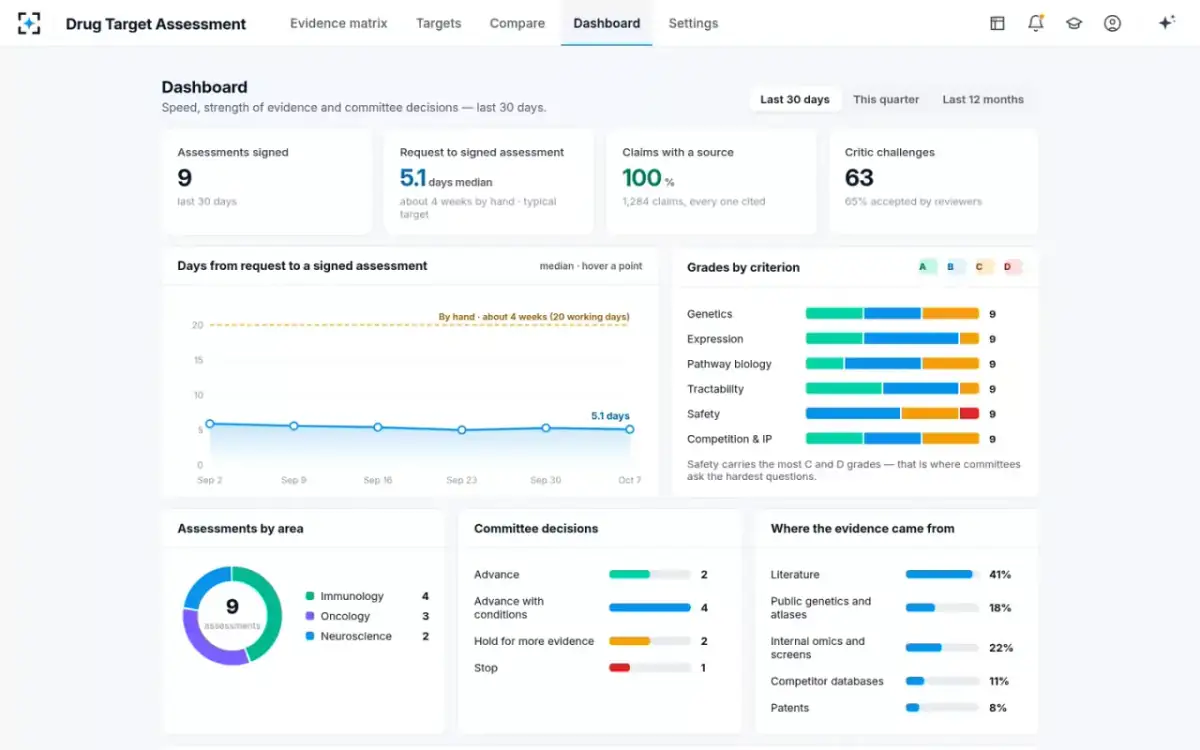Open the graduation cap learning icon
This screenshot has width=1200, height=750.
click(1074, 23)
